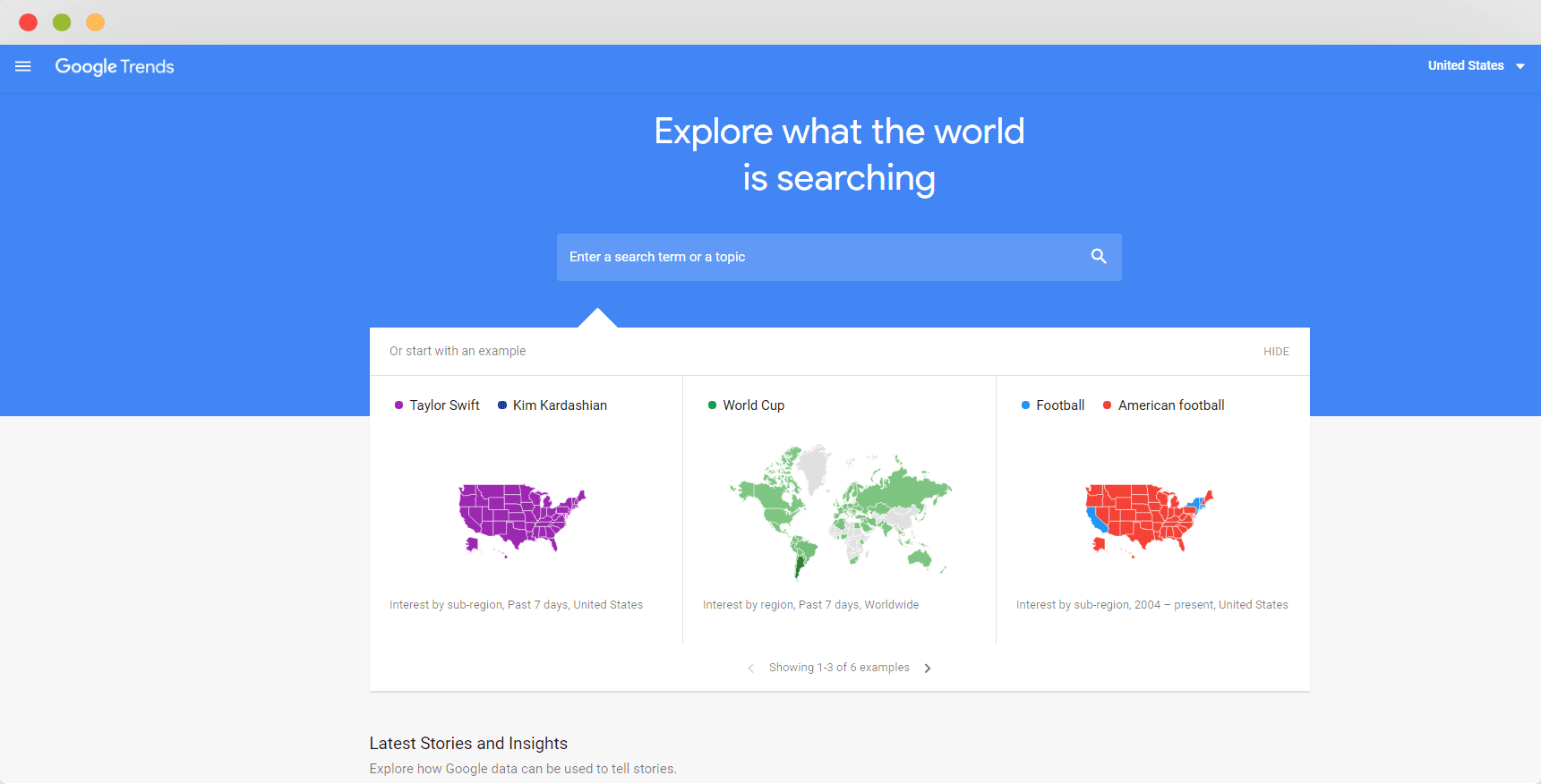
Task: Open the United States country dropdown
Action: (x=1476, y=66)
